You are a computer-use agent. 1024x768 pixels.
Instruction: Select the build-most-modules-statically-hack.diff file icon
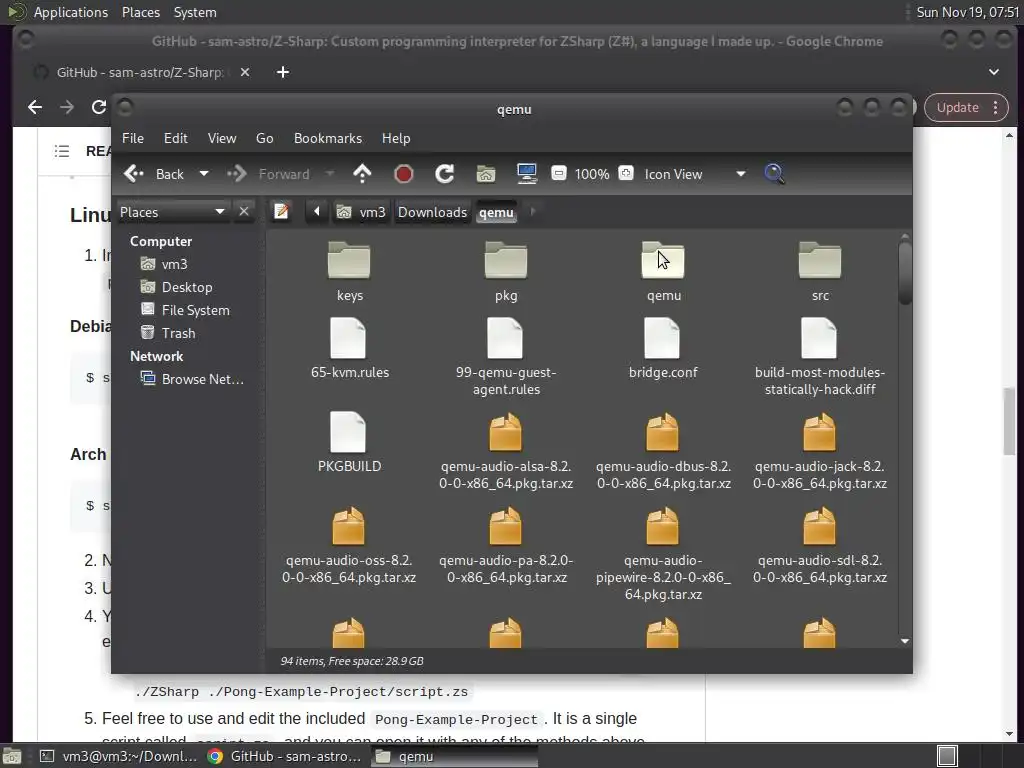(x=819, y=338)
